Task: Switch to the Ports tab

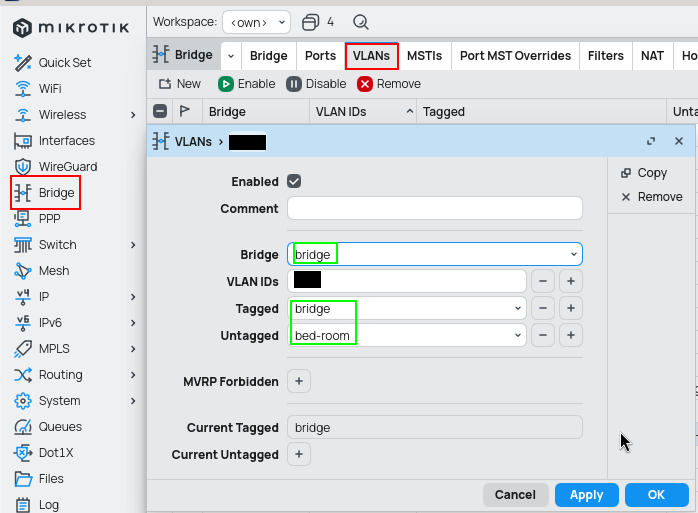Action: (x=321, y=56)
